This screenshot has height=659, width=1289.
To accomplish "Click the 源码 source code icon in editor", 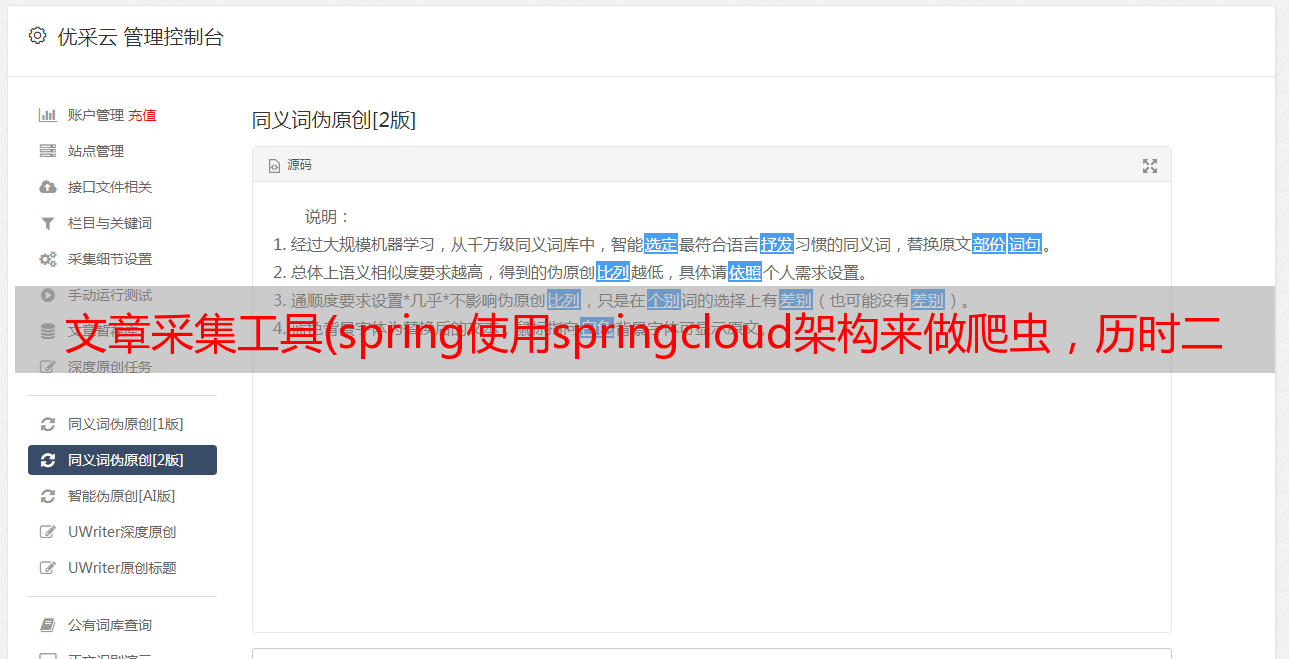I will (x=274, y=166).
